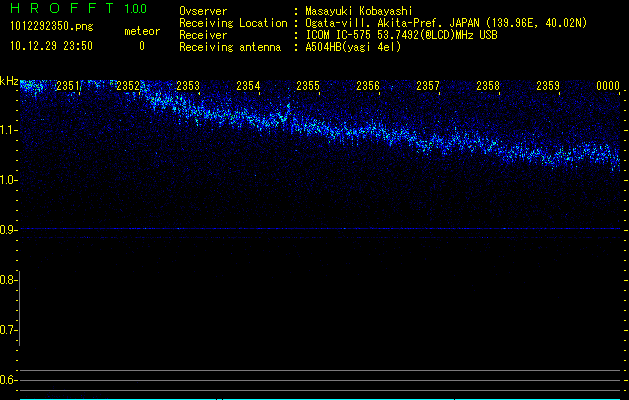
Task: Click the 0.8 kHz axis label
Action: (7, 280)
